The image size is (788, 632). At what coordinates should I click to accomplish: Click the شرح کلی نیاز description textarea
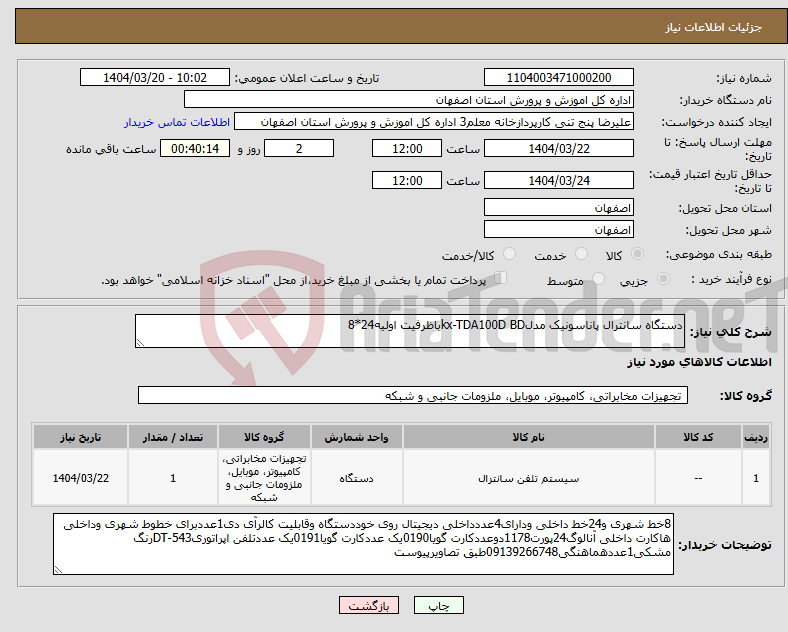click(x=410, y=331)
